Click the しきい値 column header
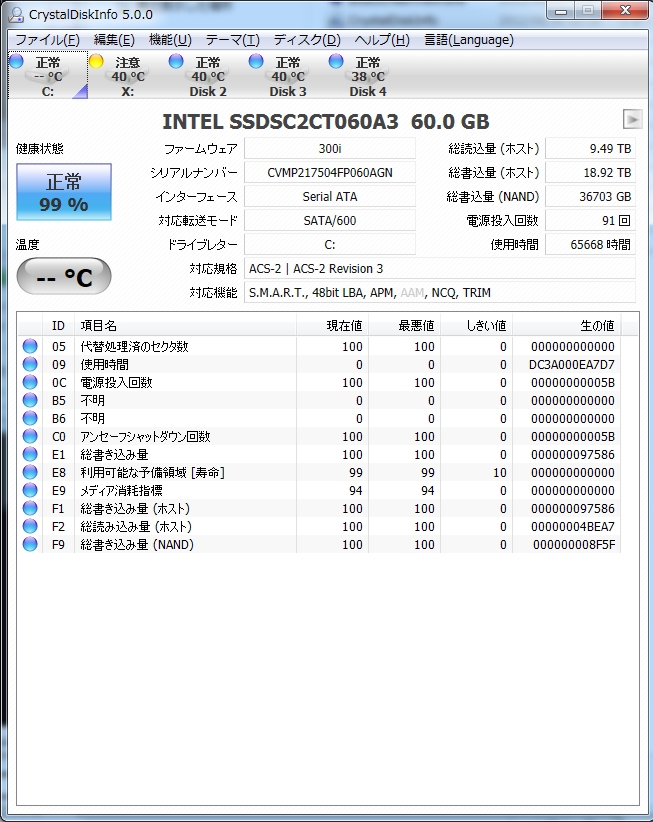 pos(476,326)
